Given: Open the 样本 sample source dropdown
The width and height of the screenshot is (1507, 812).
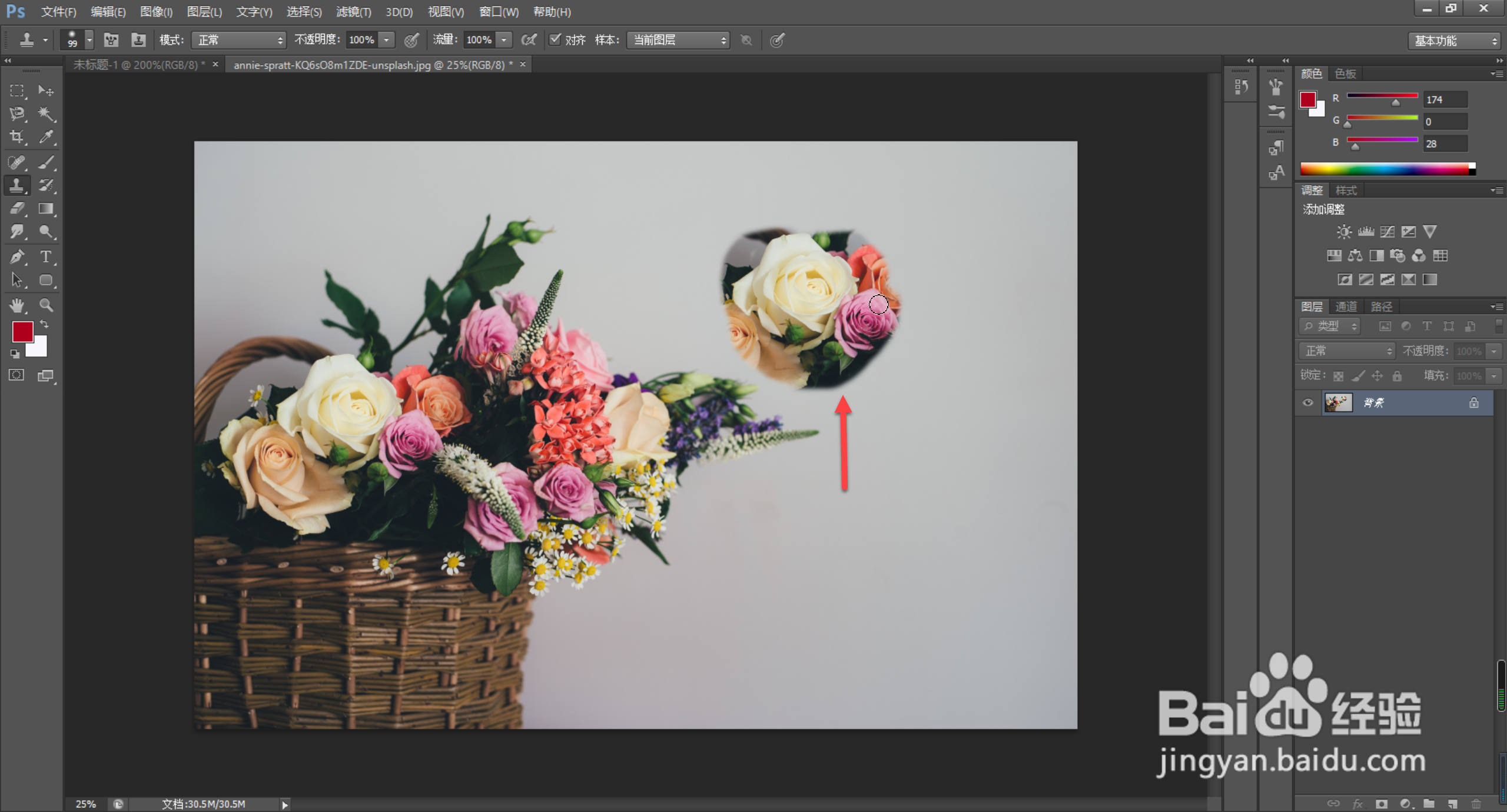Looking at the screenshot, I should click(x=678, y=40).
